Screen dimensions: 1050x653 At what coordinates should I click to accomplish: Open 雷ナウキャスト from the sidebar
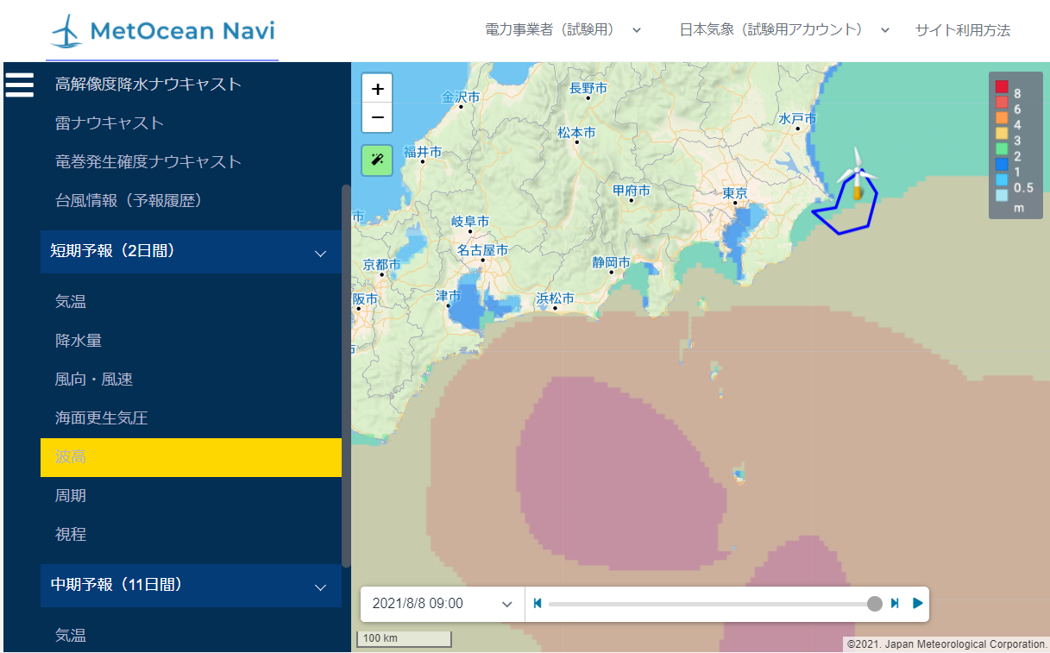[x=109, y=123]
